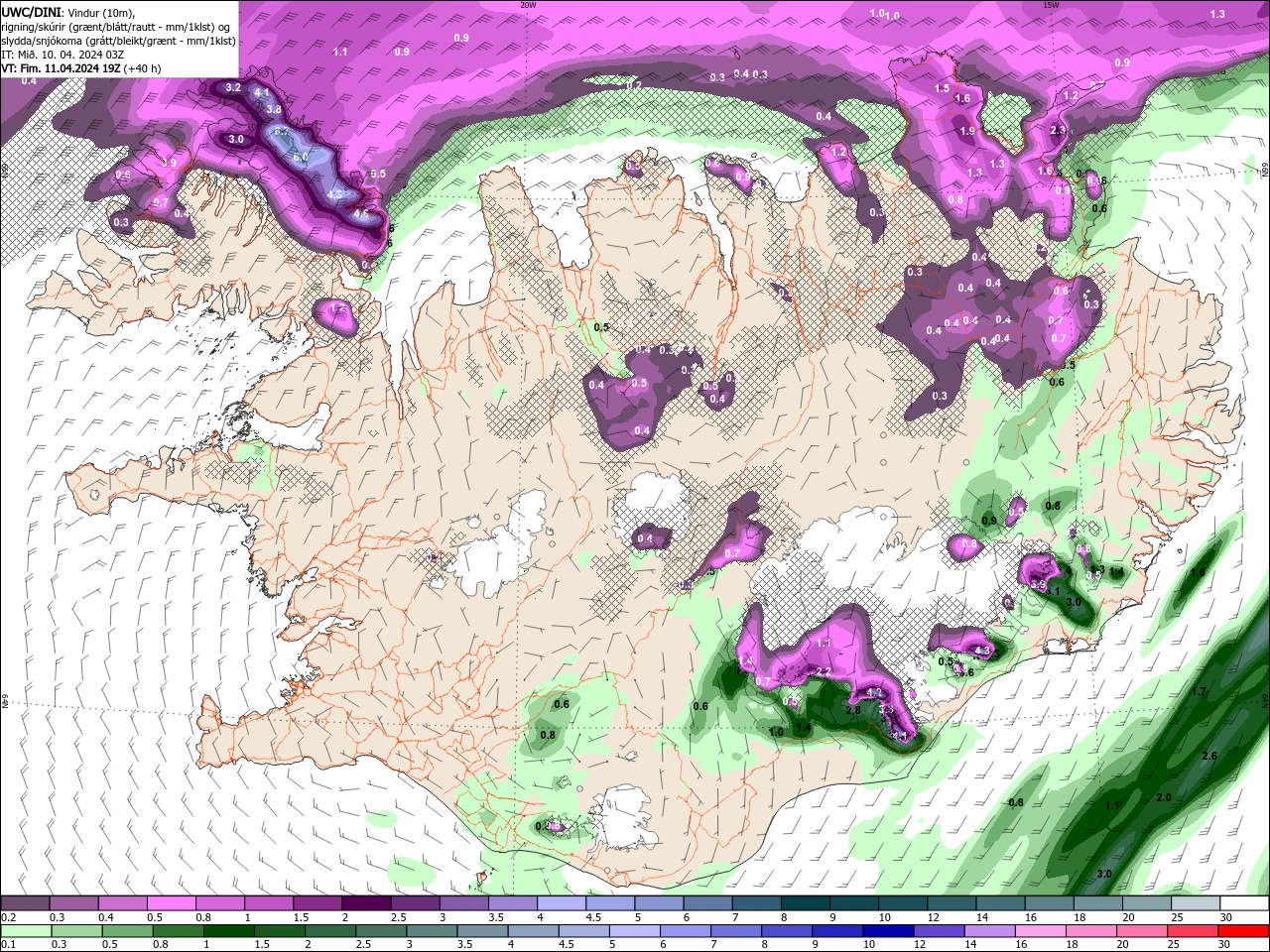Click the -0.8 value offshore south-east
1270x952 pixels.
[1015, 802]
